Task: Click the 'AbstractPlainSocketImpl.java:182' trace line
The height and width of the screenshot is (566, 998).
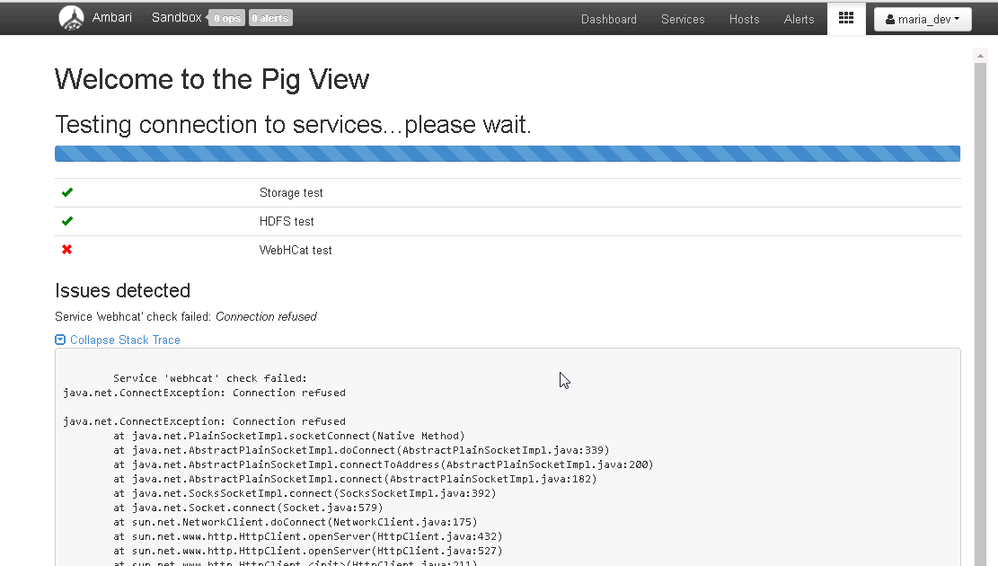Action: click(355, 479)
